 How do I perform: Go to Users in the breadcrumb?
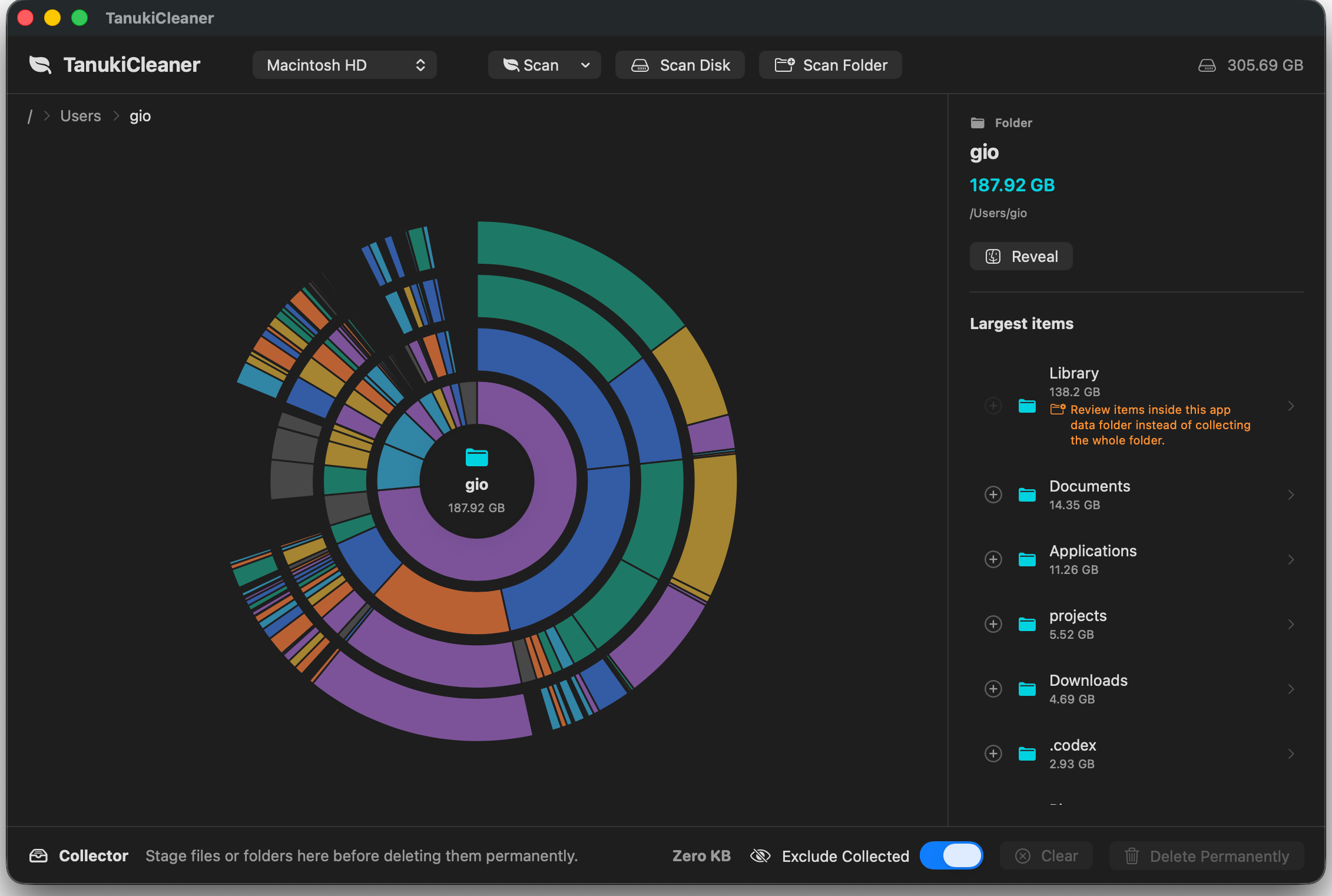click(x=81, y=116)
